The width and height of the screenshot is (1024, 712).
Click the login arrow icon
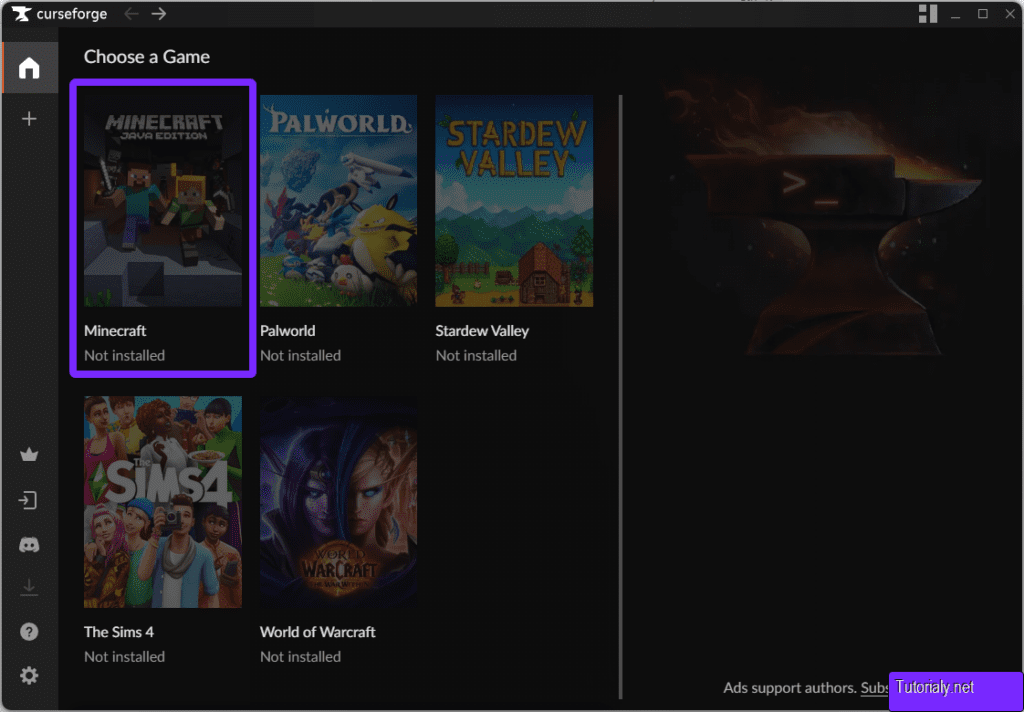pos(27,500)
